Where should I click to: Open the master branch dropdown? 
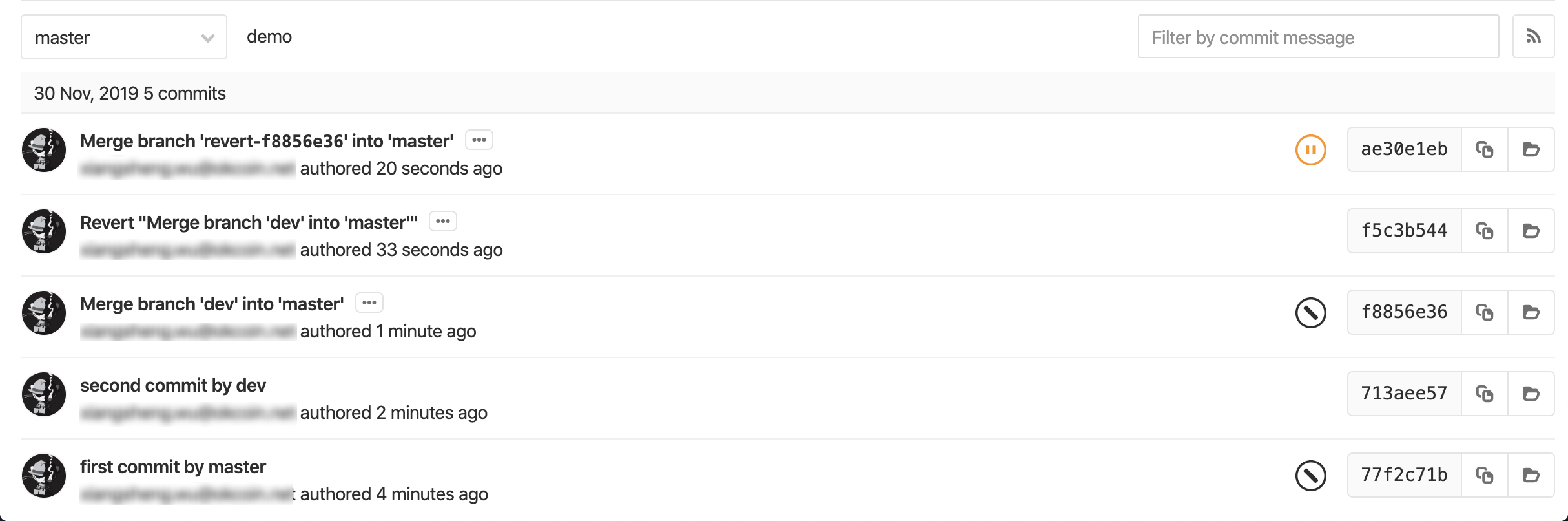(123, 37)
